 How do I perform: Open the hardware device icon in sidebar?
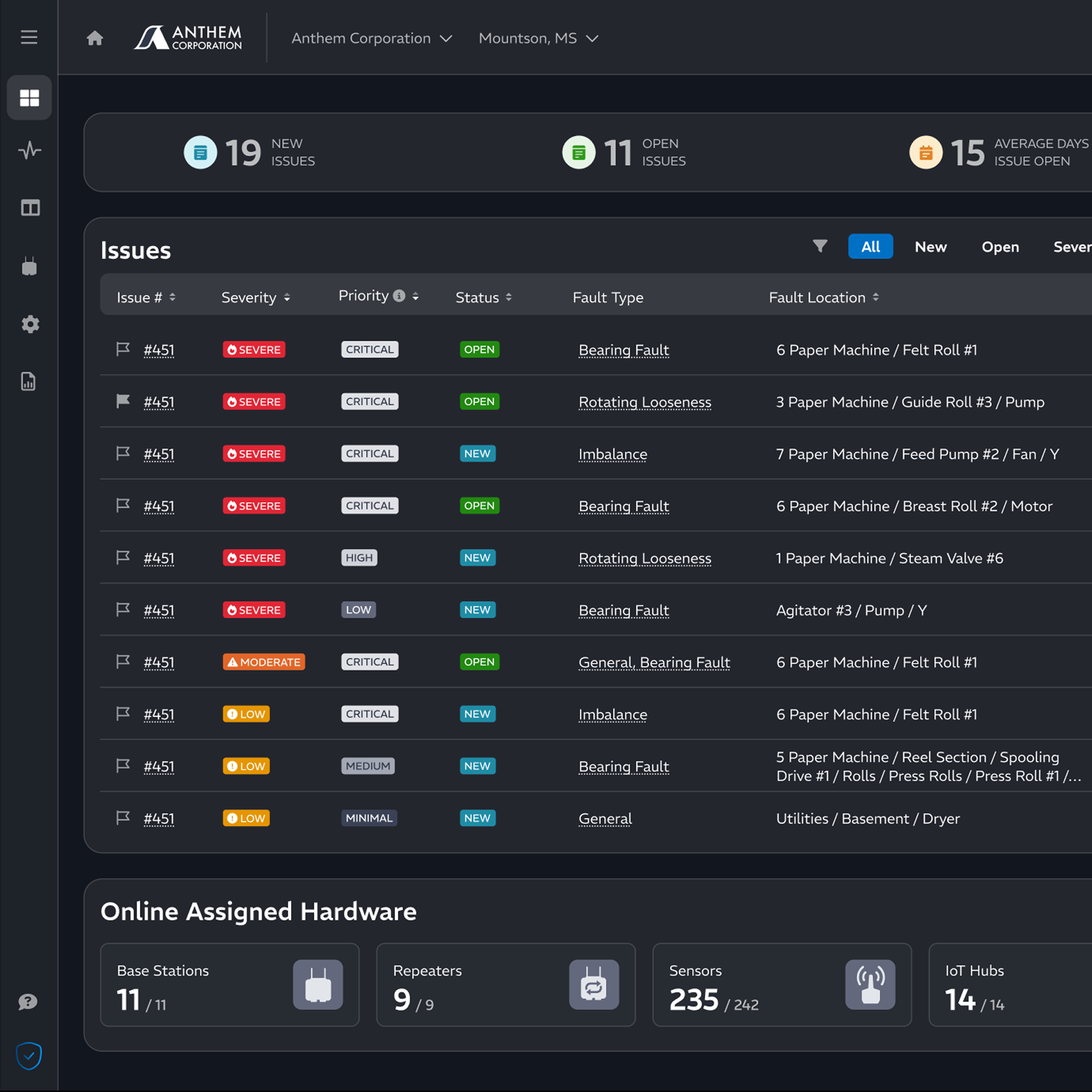tap(29, 266)
